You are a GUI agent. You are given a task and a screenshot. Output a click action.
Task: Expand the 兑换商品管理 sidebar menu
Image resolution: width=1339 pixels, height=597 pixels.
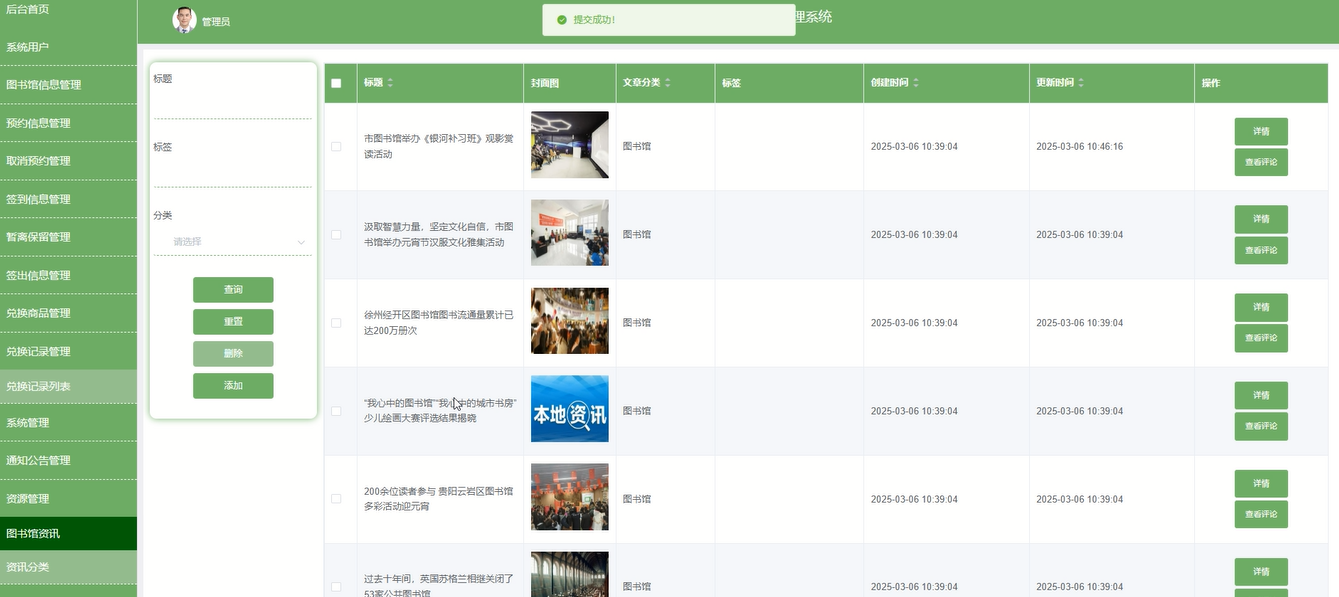(x=68, y=313)
